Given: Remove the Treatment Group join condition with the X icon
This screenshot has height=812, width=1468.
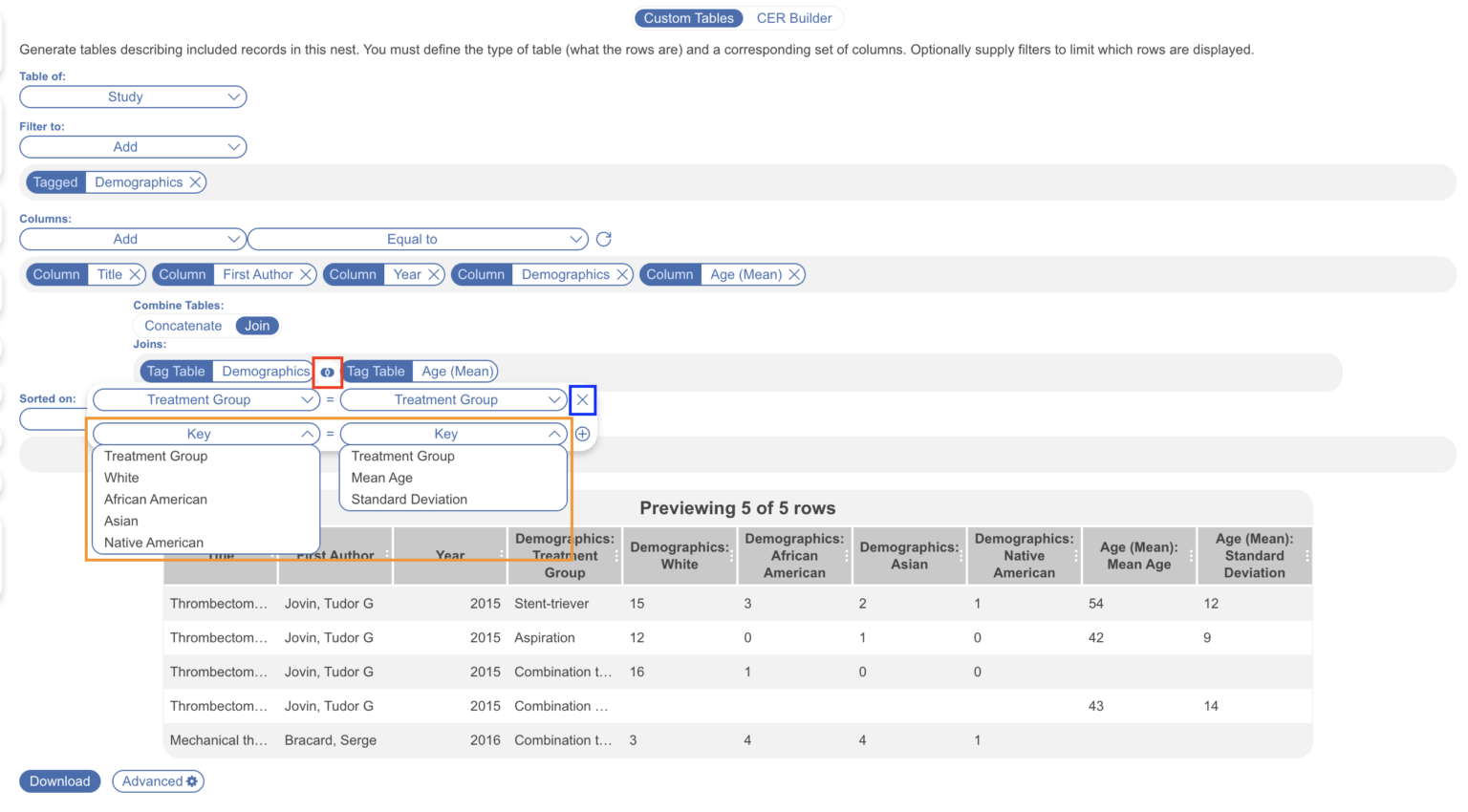Looking at the screenshot, I should [x=582, y=399].
